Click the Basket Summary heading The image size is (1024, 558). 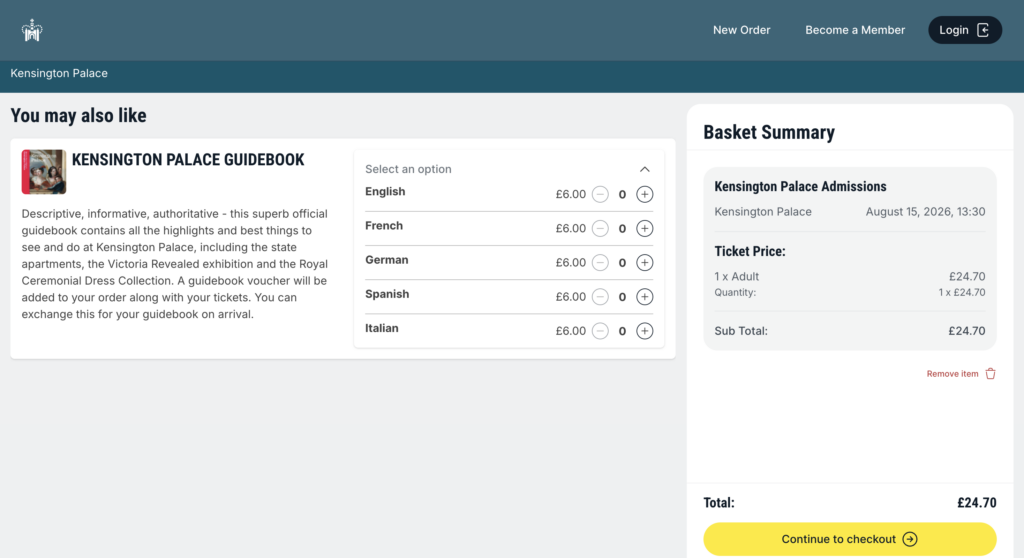(x=769, y=133)
